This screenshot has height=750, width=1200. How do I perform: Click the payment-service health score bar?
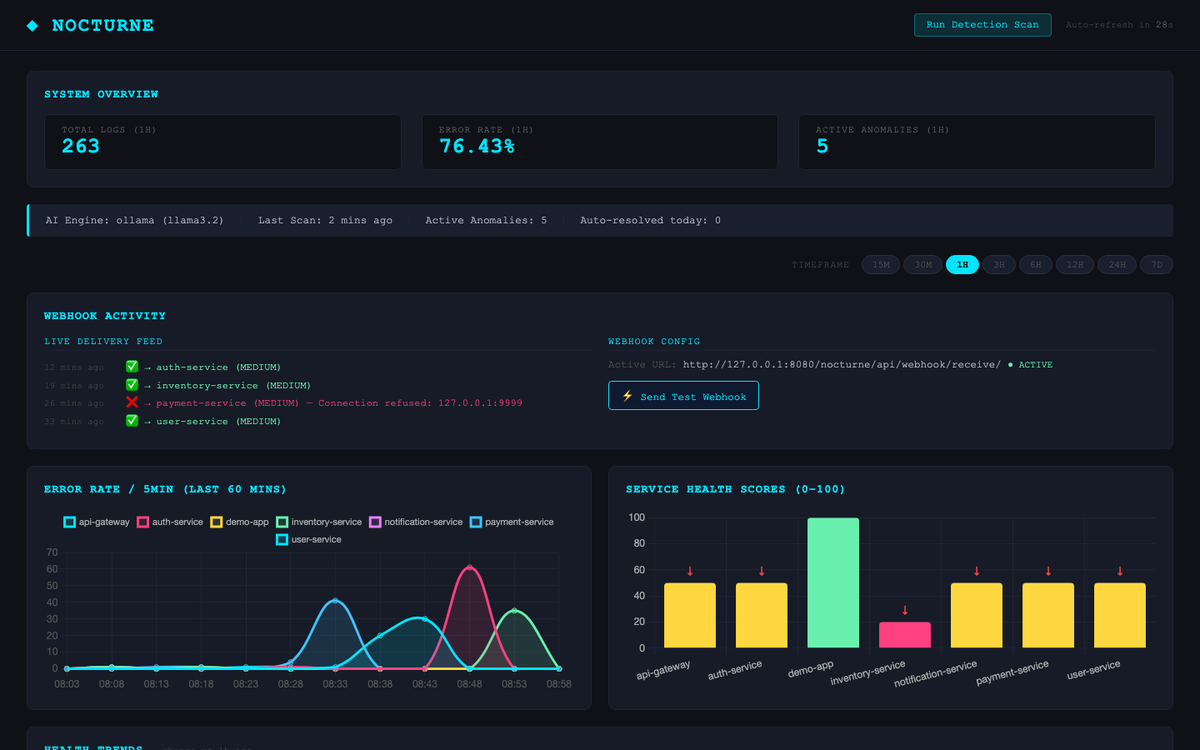(1048, 615)
